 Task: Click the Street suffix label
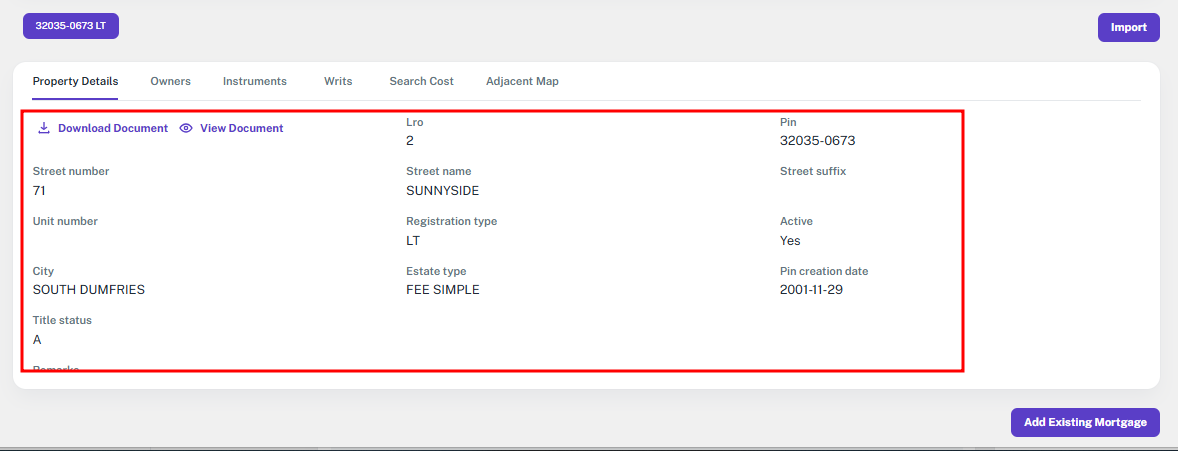point(813,171)
